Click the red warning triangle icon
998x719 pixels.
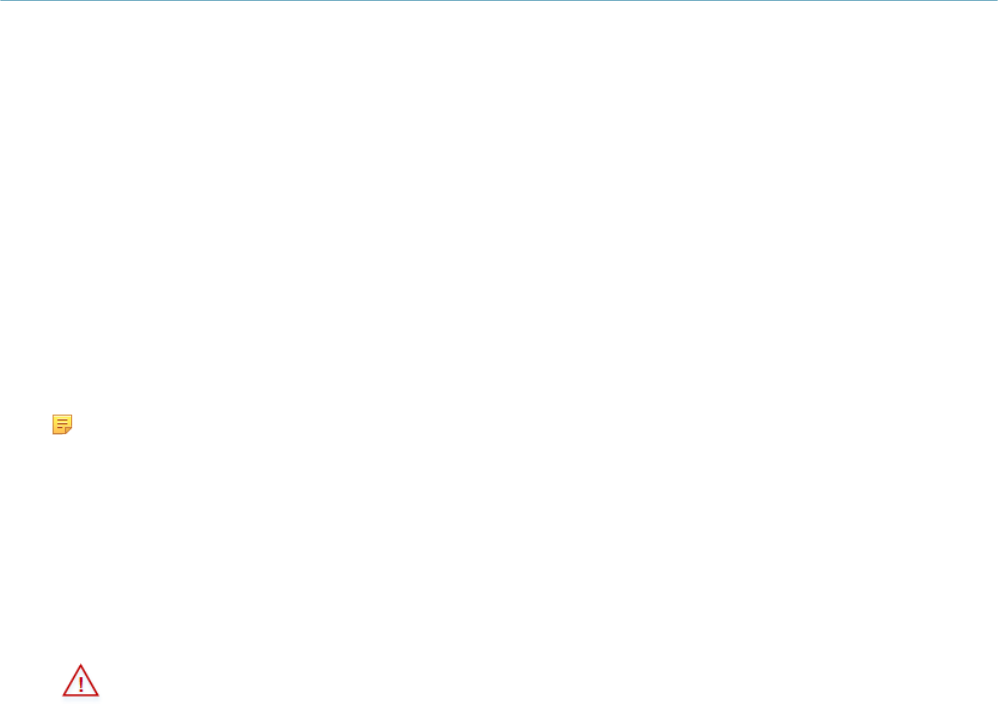tap(81, 680)
